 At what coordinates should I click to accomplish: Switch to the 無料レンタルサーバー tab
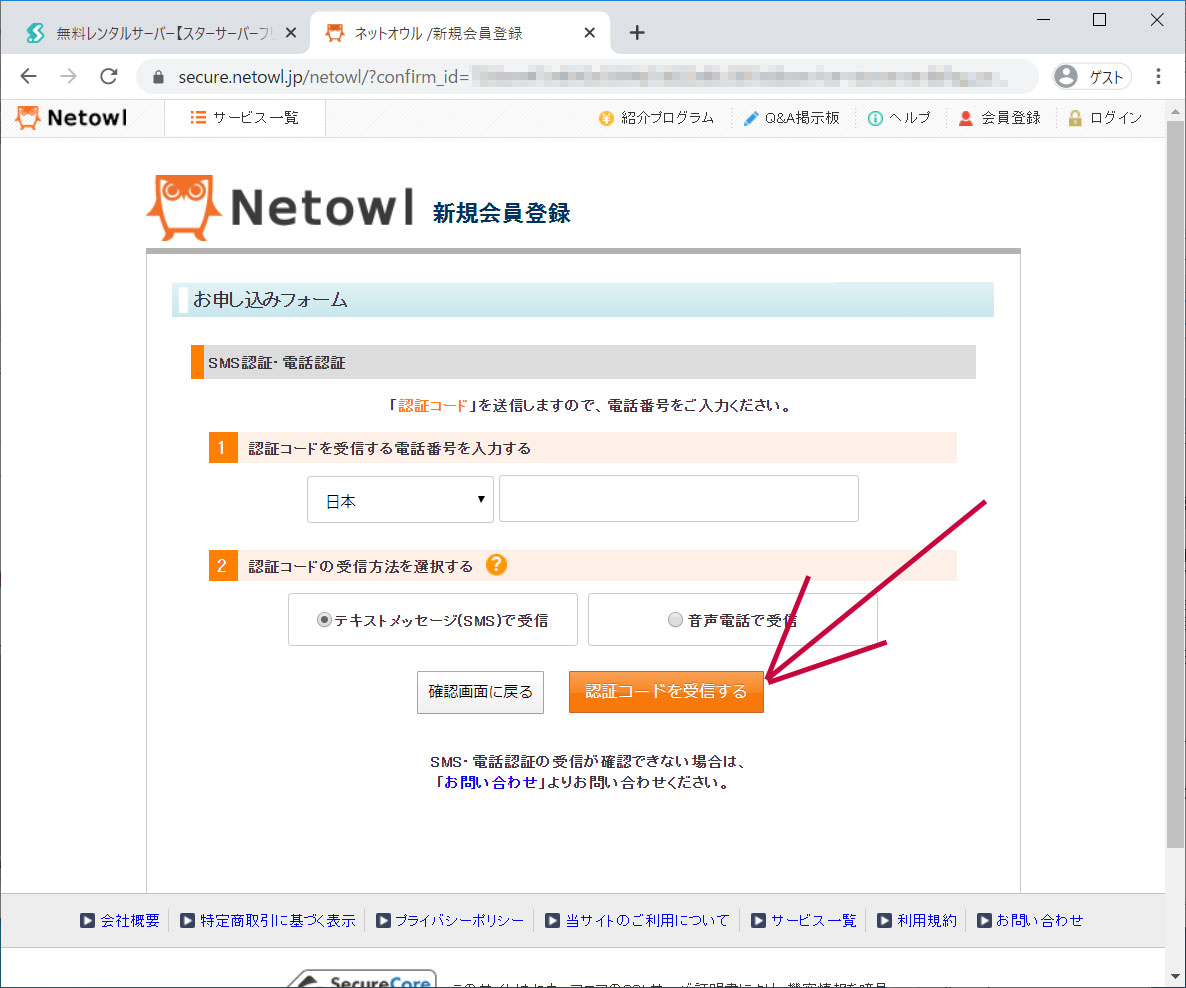click(x=155, y=33)
